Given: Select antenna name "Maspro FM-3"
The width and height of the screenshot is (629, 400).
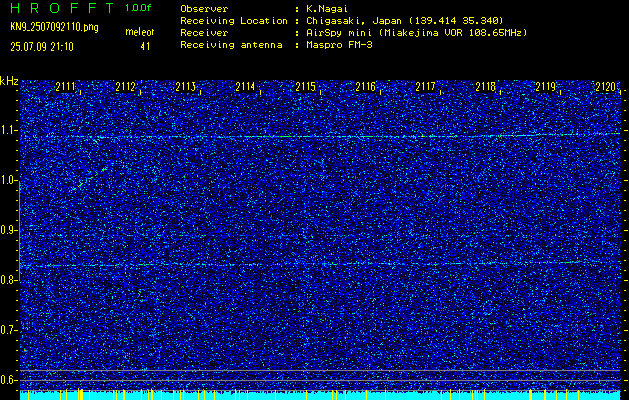Looking at the screenshot, I should click(339, 45).
